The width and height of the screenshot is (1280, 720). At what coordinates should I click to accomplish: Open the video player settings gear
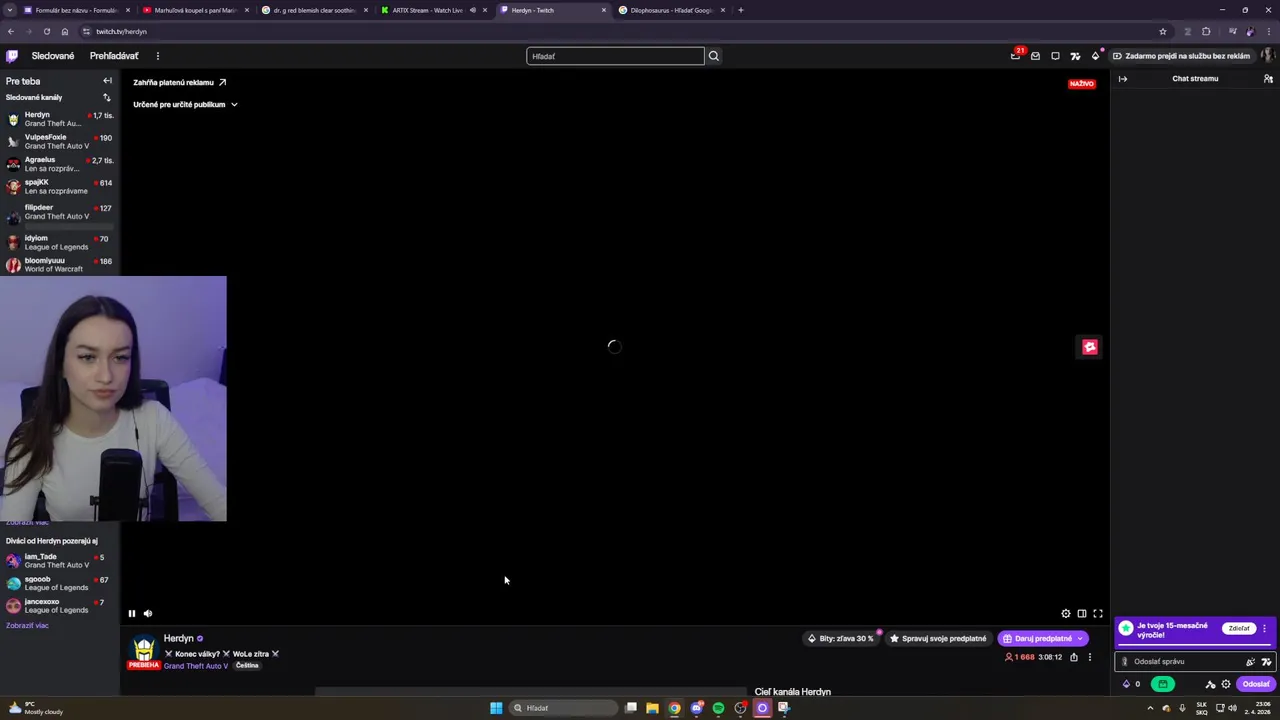coord(1066,614)
